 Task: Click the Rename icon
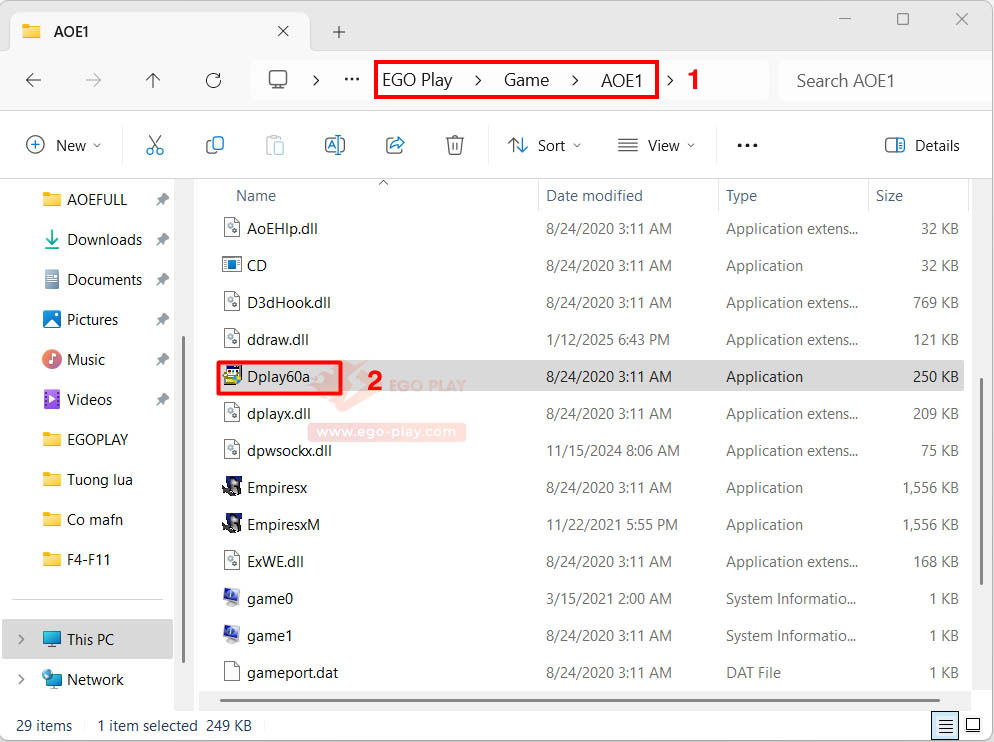[335, 145]
